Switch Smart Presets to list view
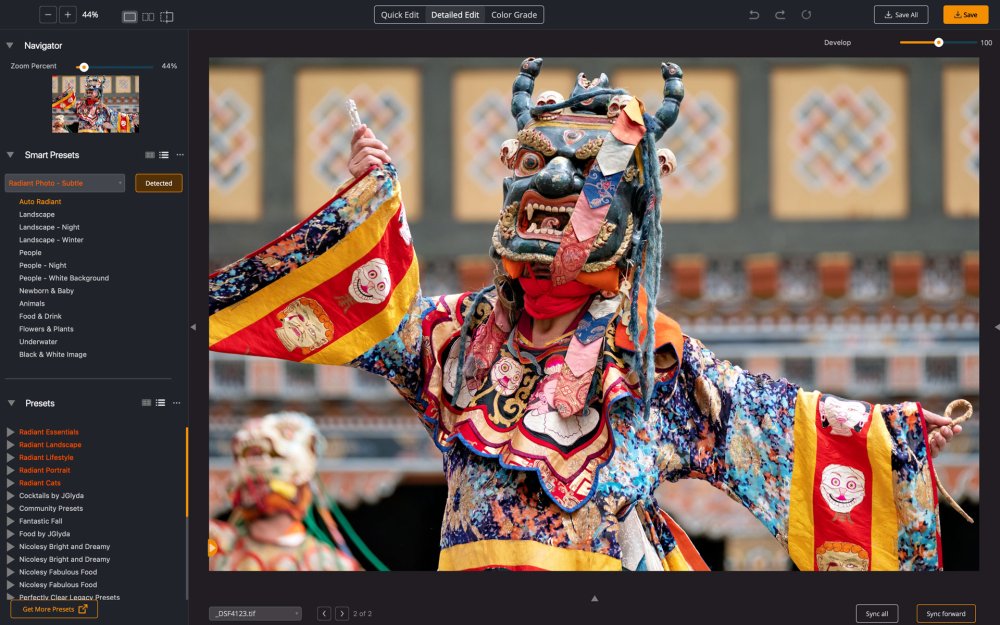1000x625 pixels. point(164,155)
